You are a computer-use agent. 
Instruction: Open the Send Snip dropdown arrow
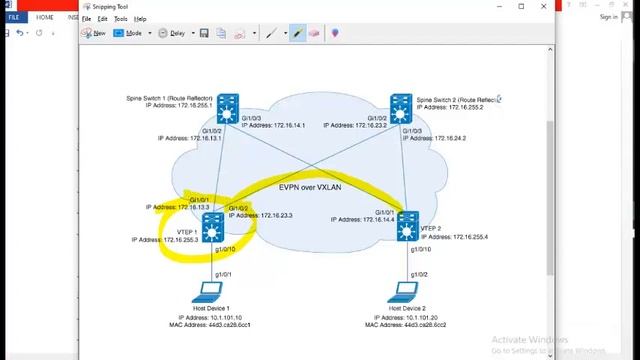coord(254,33)
